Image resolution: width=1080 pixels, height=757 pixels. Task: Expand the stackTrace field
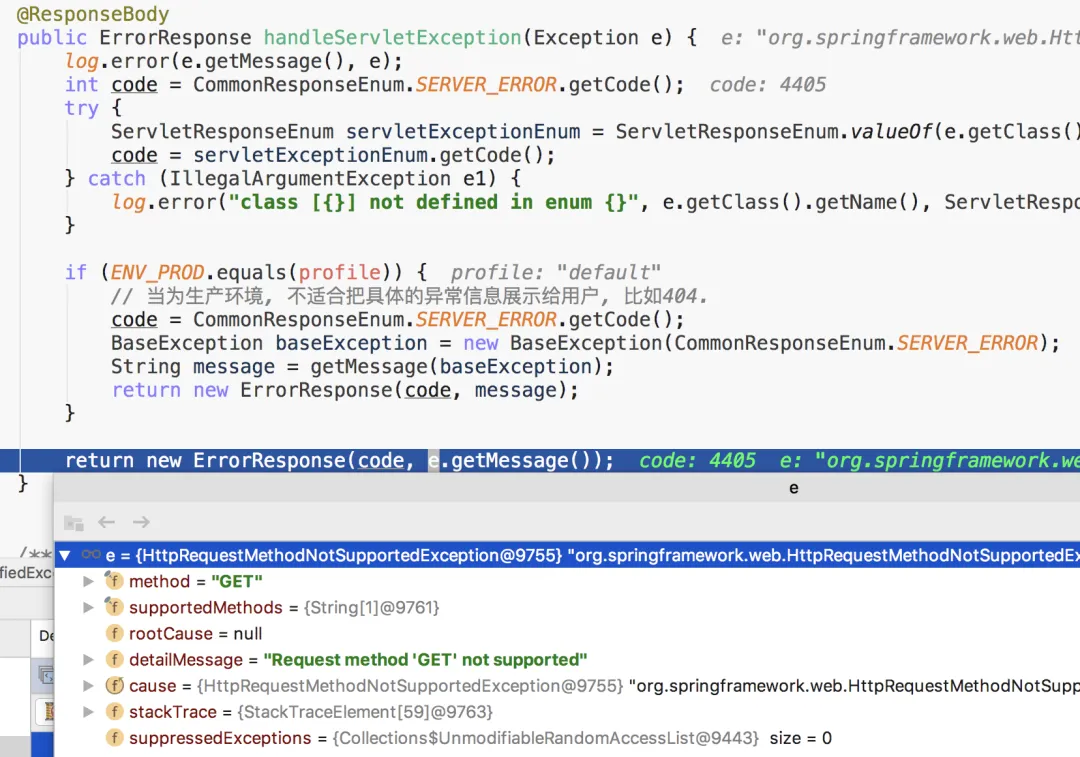[88, 712]
